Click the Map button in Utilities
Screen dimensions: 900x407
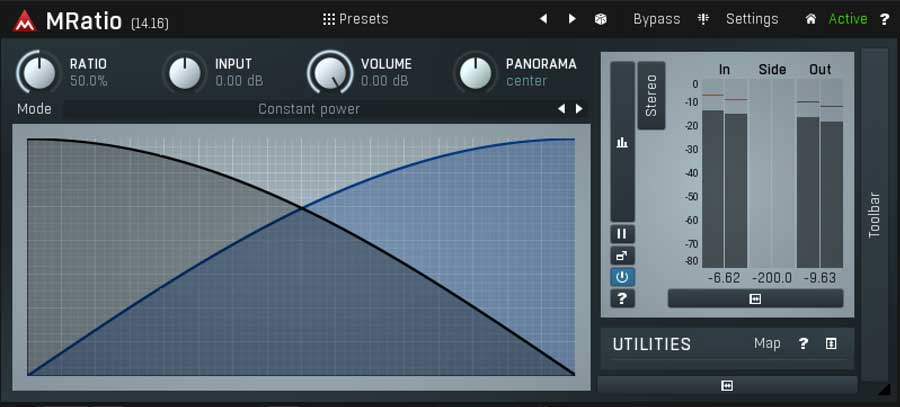click(767, 344)
